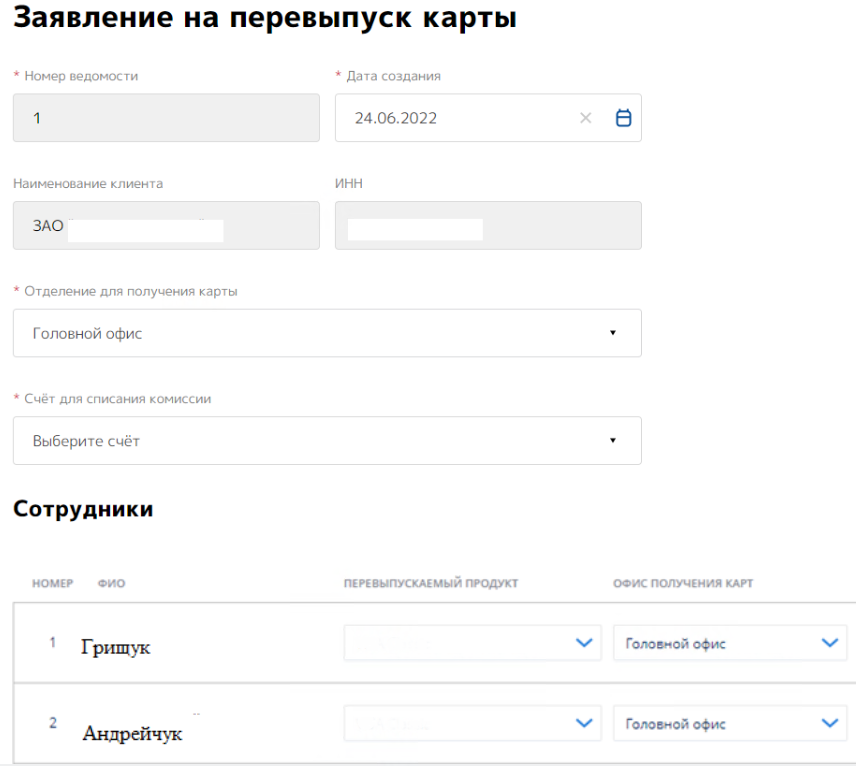The image size is (856, 766).
Task: Clear the creation date with the X icon
Action: point(586,118)
